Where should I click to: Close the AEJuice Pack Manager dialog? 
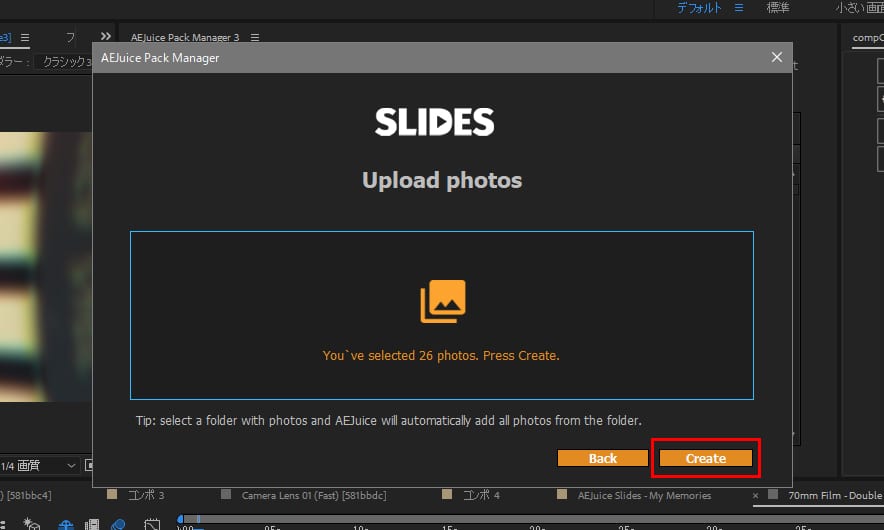pyautogui.click(x=776, y=57)
